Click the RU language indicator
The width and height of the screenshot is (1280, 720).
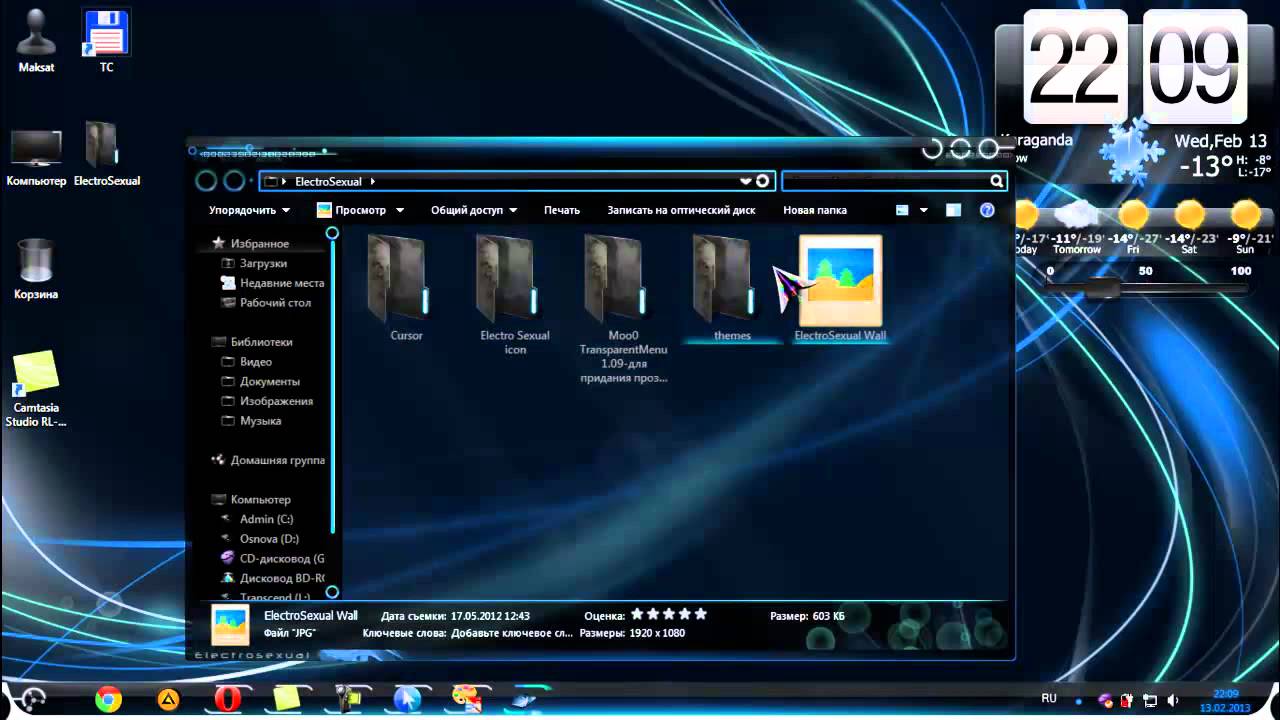click(x=1049, y=699)
